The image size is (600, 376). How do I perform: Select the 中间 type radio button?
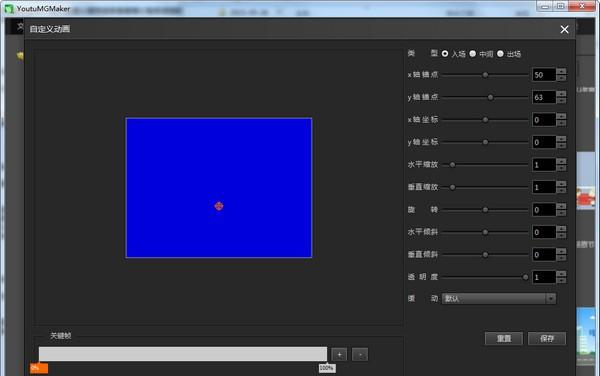(473, 54)
